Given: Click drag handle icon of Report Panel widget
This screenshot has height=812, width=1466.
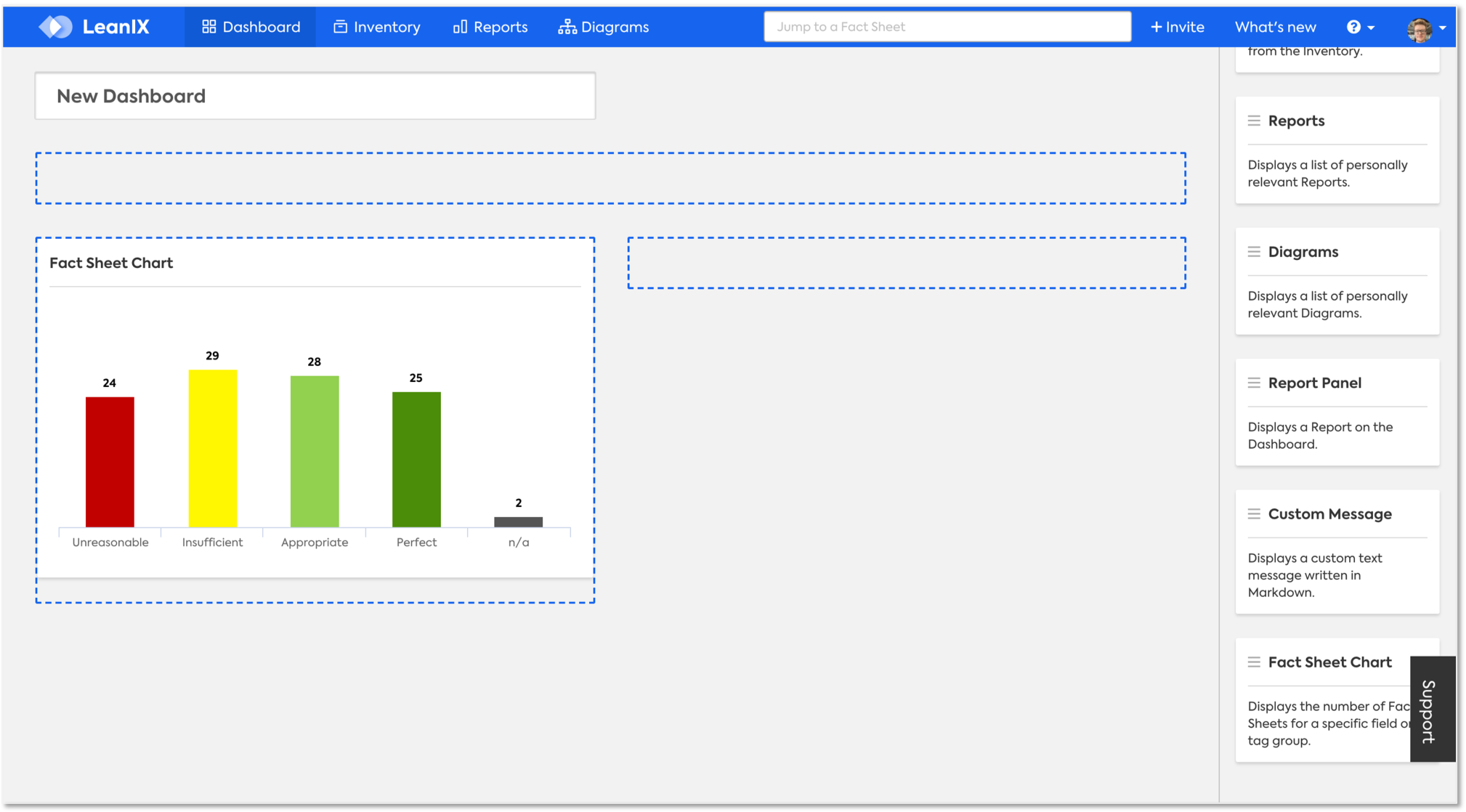Looking at the screenshot, I should [x=1254, y=383].
